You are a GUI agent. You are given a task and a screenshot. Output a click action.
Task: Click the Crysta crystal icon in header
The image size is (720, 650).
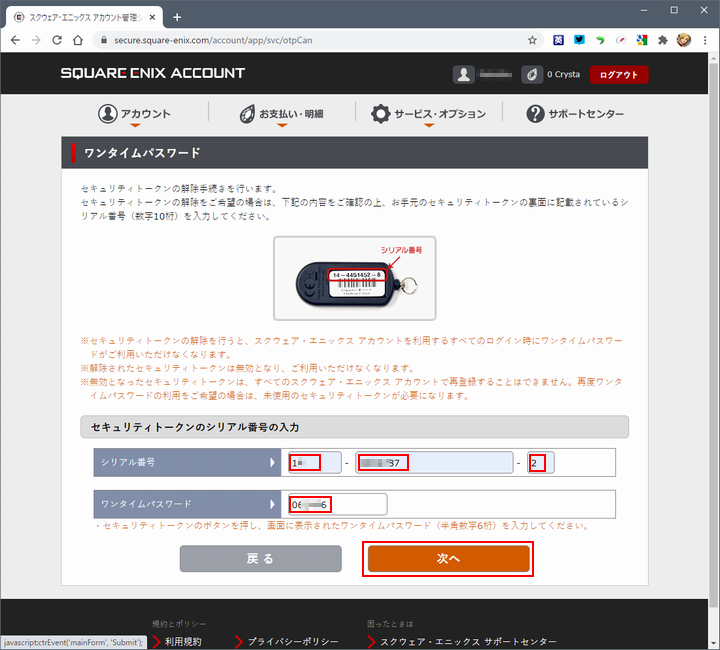pos(532,74)
